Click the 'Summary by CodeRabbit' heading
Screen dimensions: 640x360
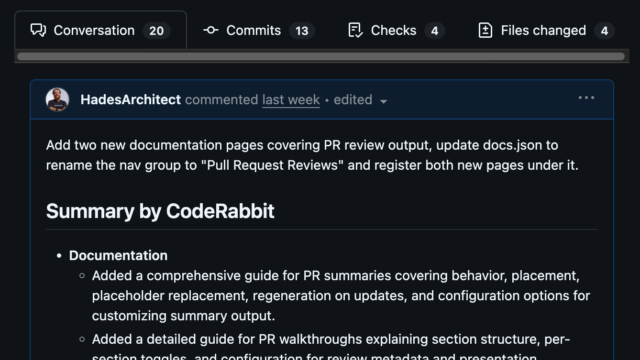pyautogui.click(x=160, y=211)
